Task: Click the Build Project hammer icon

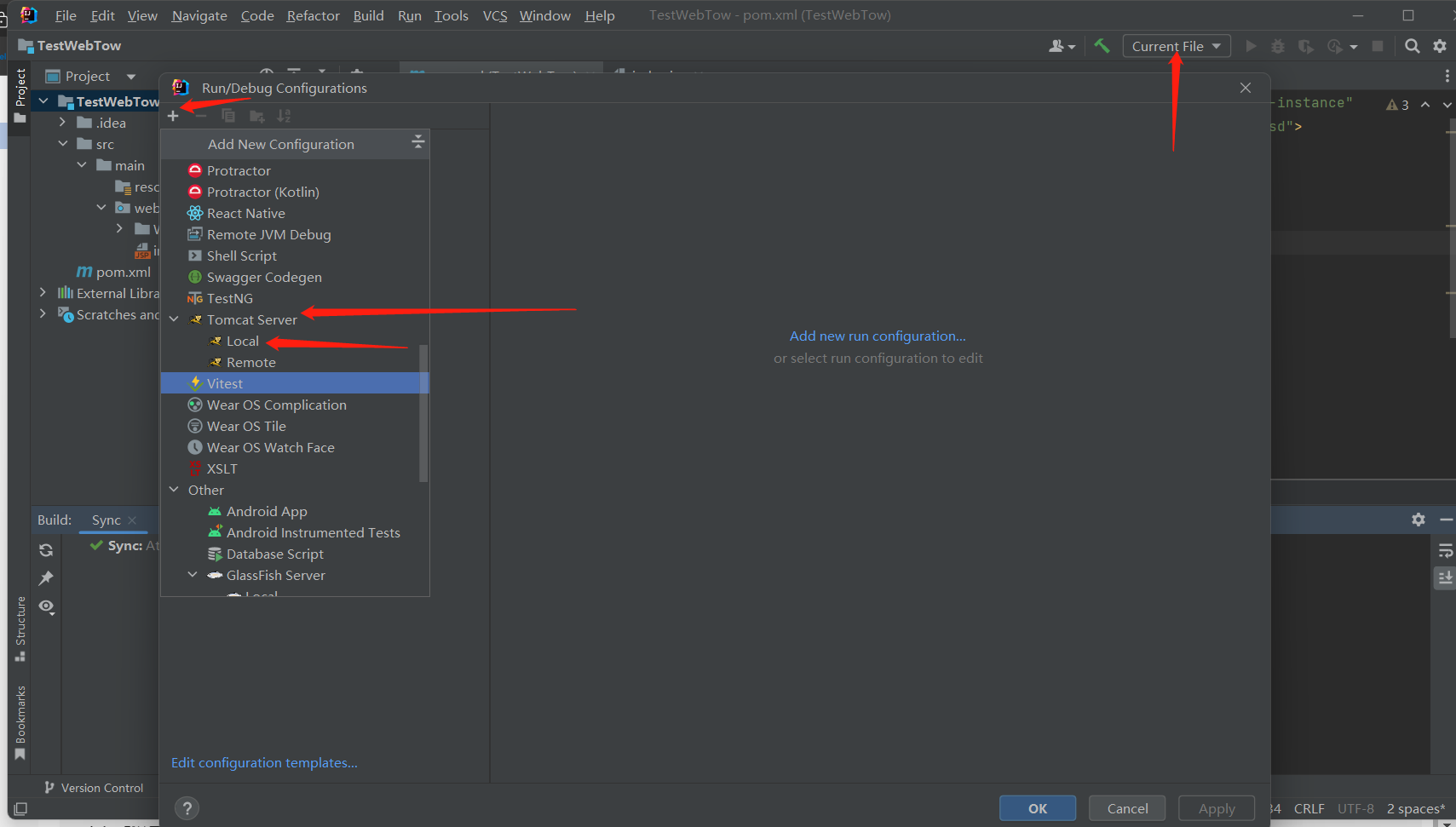Action: tap(1102, 46)
